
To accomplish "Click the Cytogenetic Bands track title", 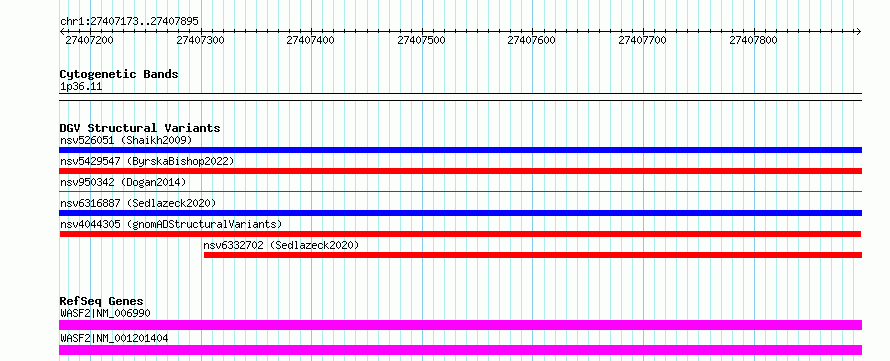I will pyautogui.click(x=119, y=74).
